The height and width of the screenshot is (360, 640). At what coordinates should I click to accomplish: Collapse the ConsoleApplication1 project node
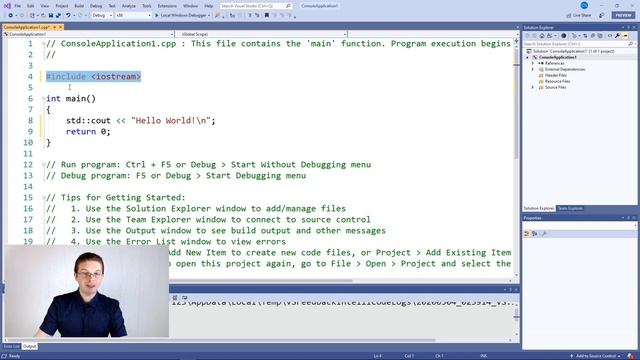(527, 58)
